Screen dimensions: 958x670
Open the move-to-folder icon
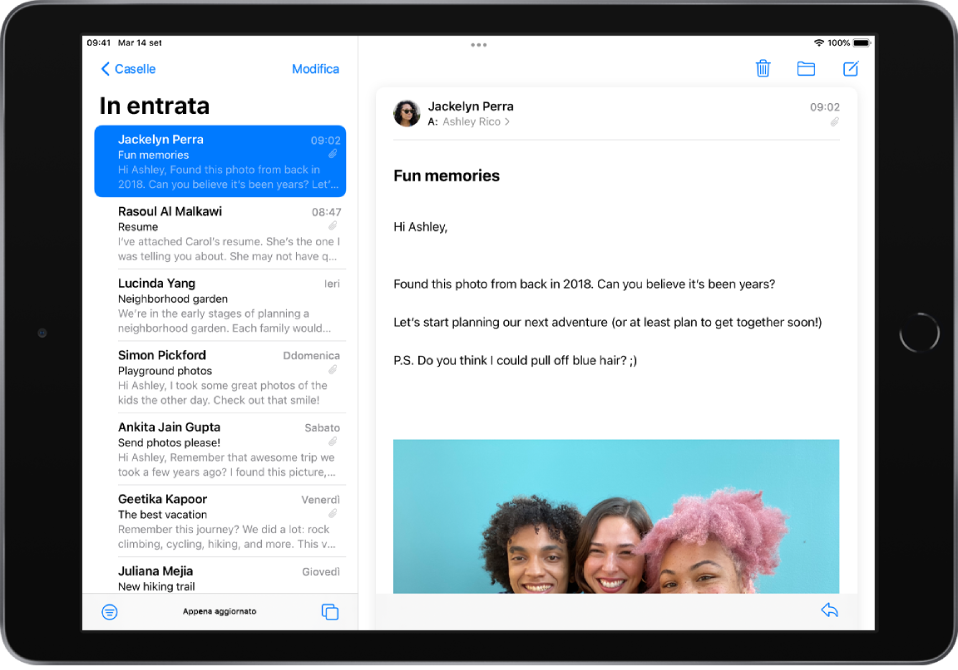pos(807,69)
